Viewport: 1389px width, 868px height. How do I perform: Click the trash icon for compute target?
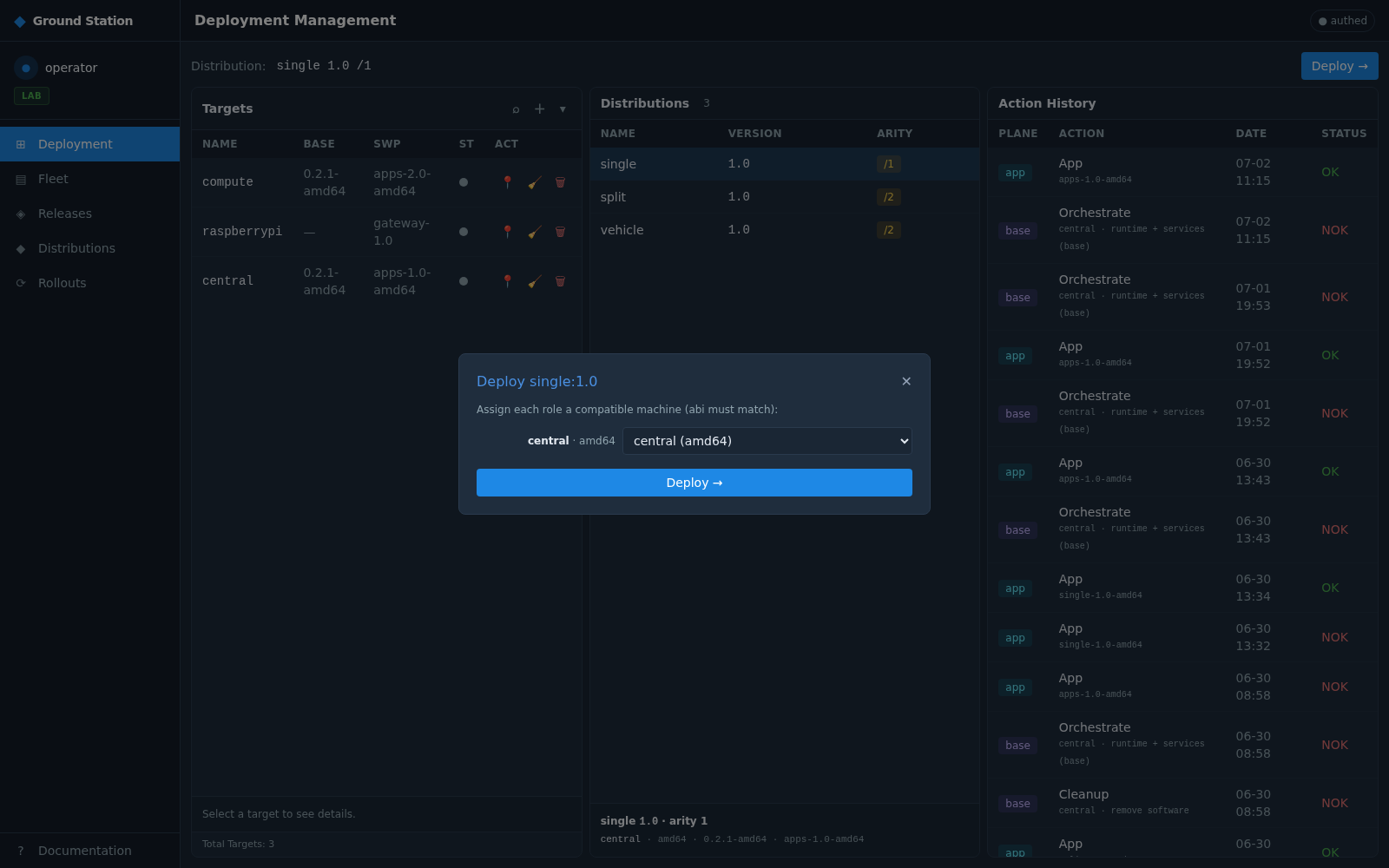560,182
